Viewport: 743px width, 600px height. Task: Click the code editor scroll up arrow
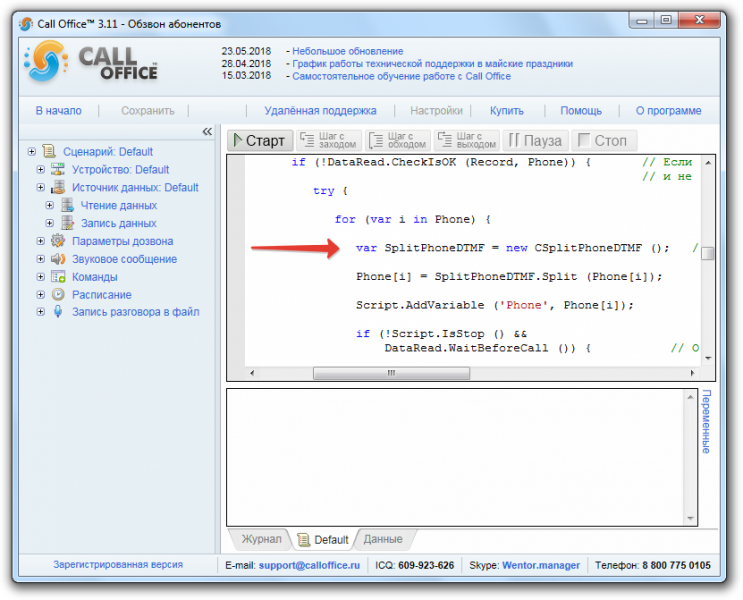(708, 163)
